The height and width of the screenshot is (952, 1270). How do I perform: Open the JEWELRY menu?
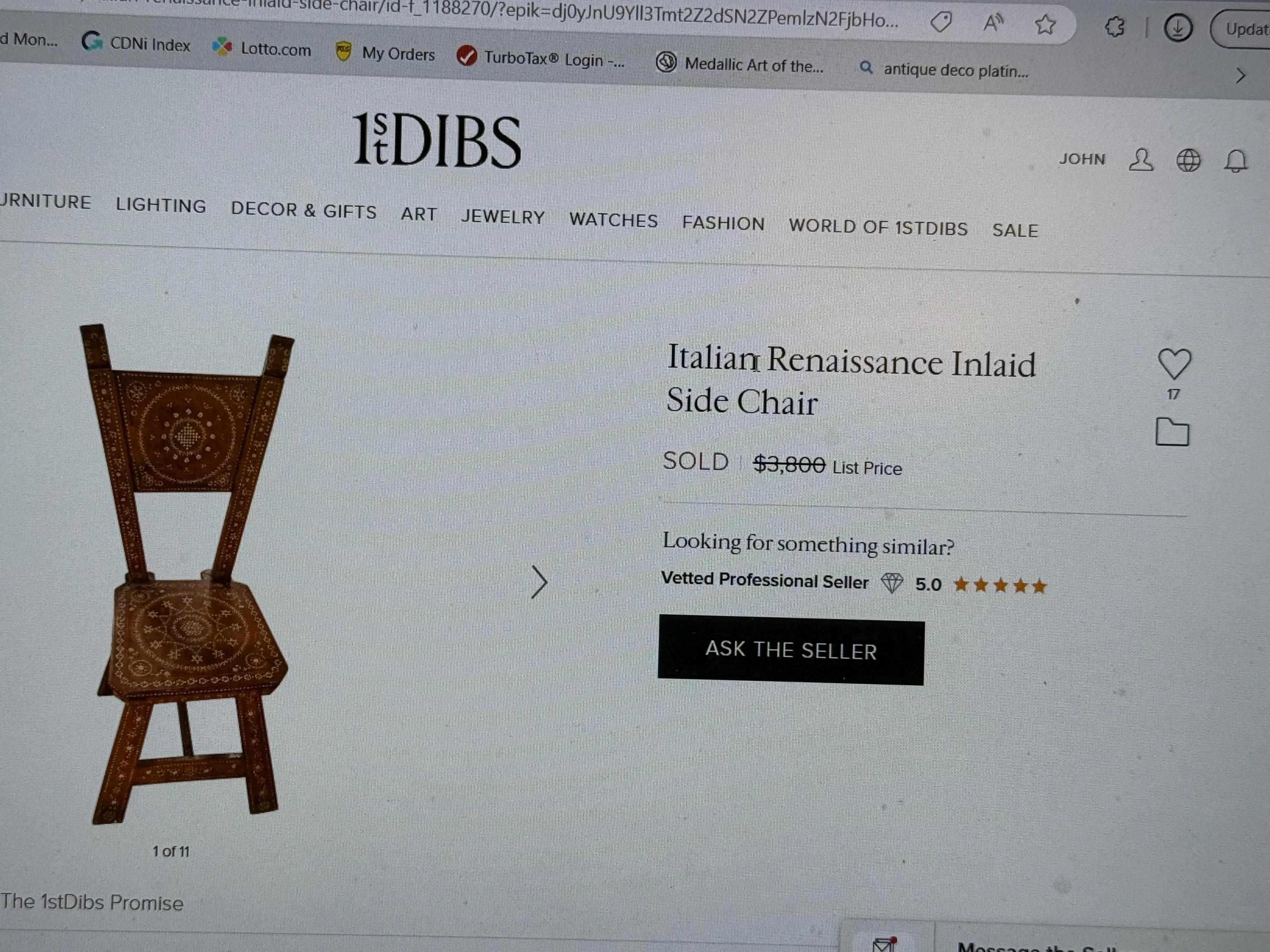click(x=502, y=217)
